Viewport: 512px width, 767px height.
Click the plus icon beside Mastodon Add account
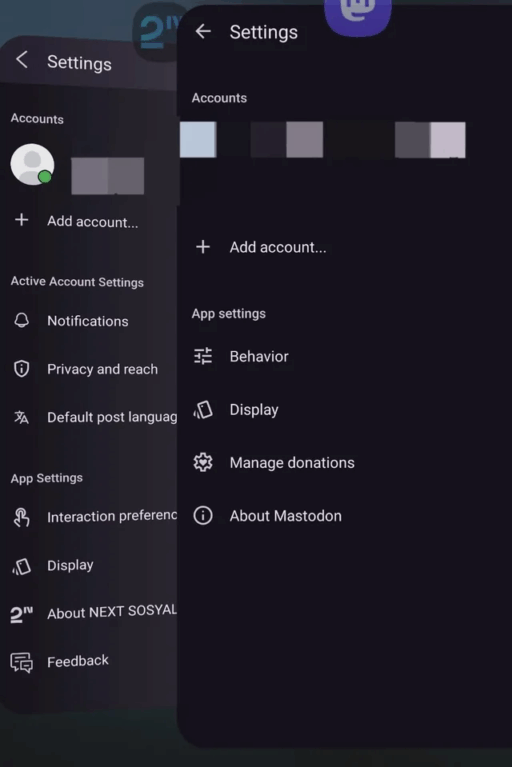tap(202, 247)
